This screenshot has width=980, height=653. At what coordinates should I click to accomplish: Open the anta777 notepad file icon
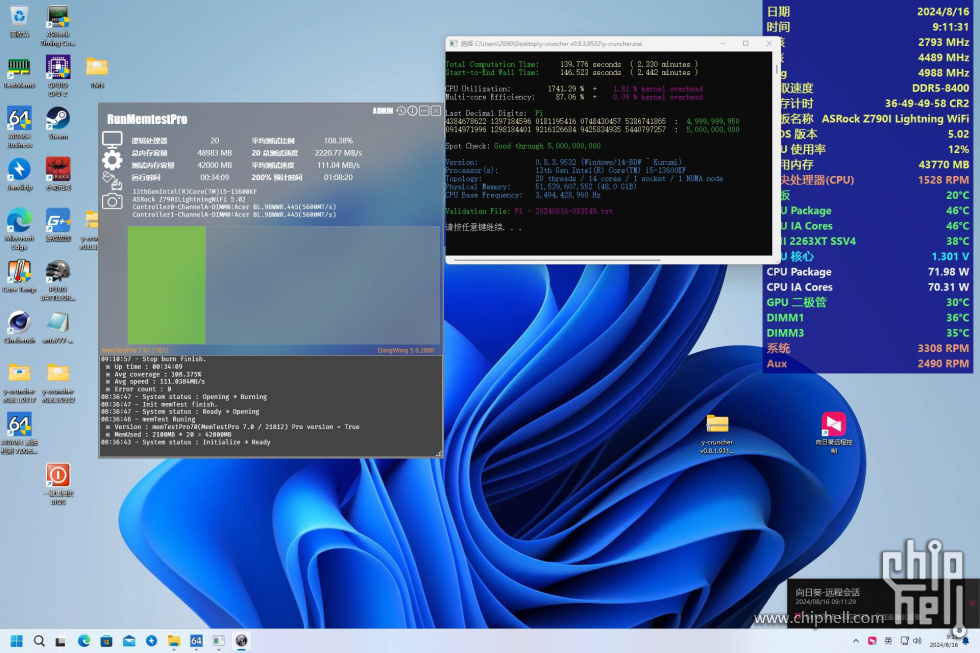pyautogui.click(x=58, y=328)
